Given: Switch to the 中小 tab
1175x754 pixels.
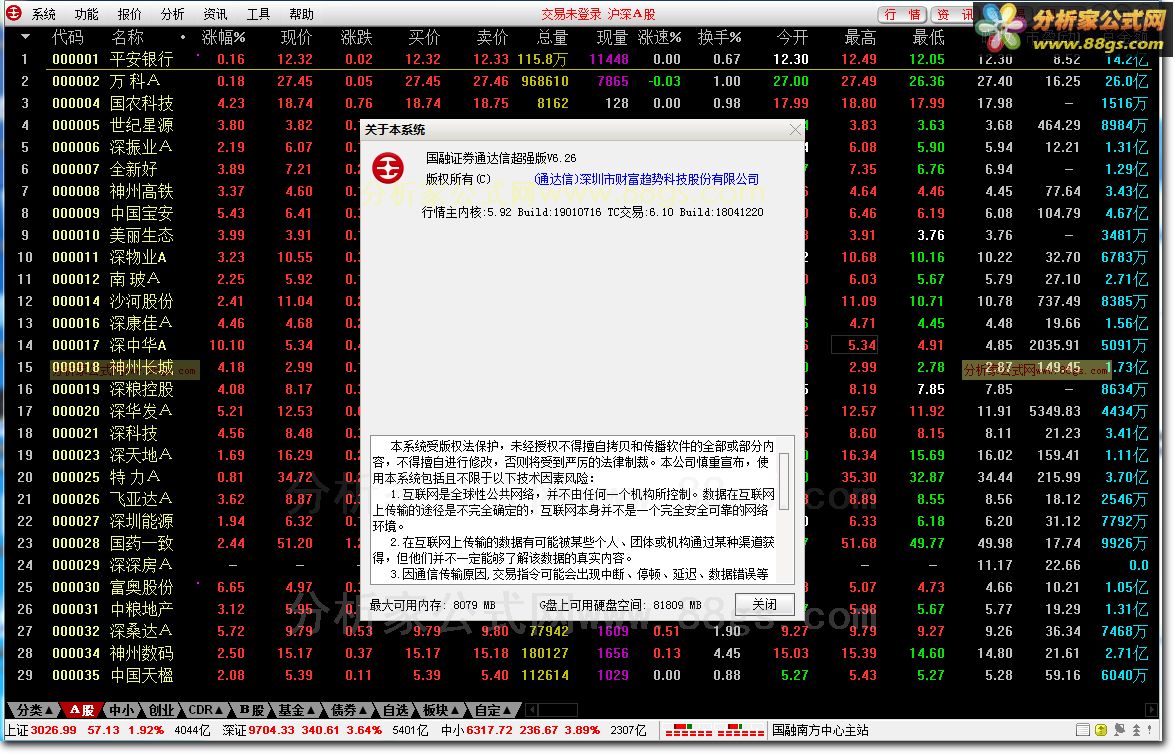Looking at the screenshot, I should pos(121,709).
